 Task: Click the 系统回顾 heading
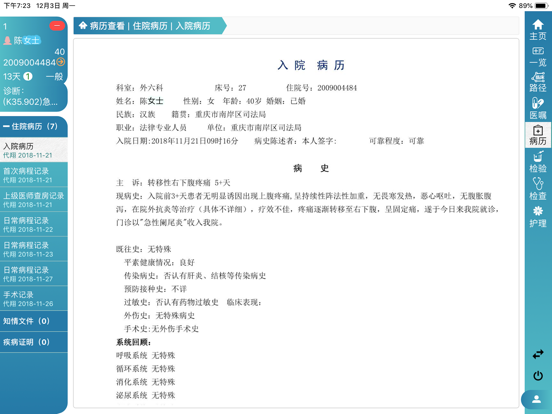pyautogui.click(x=134, y=342)
